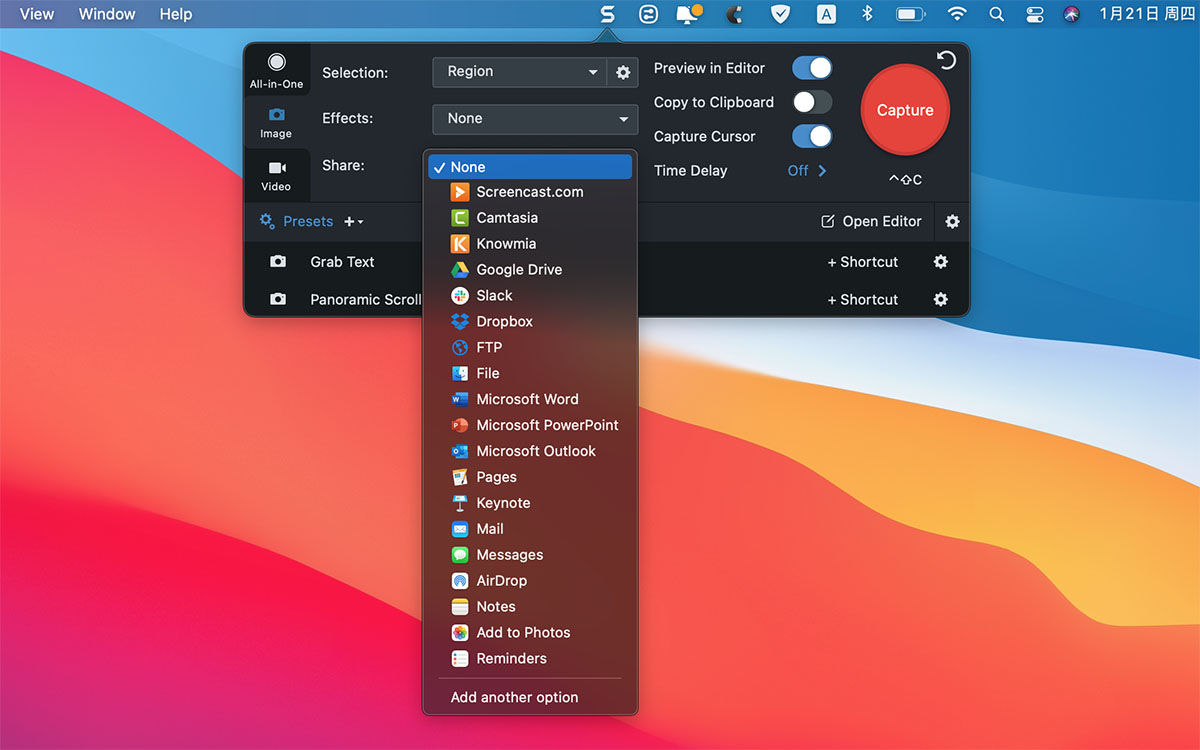Click the Siri icon

pos(1072,14)
